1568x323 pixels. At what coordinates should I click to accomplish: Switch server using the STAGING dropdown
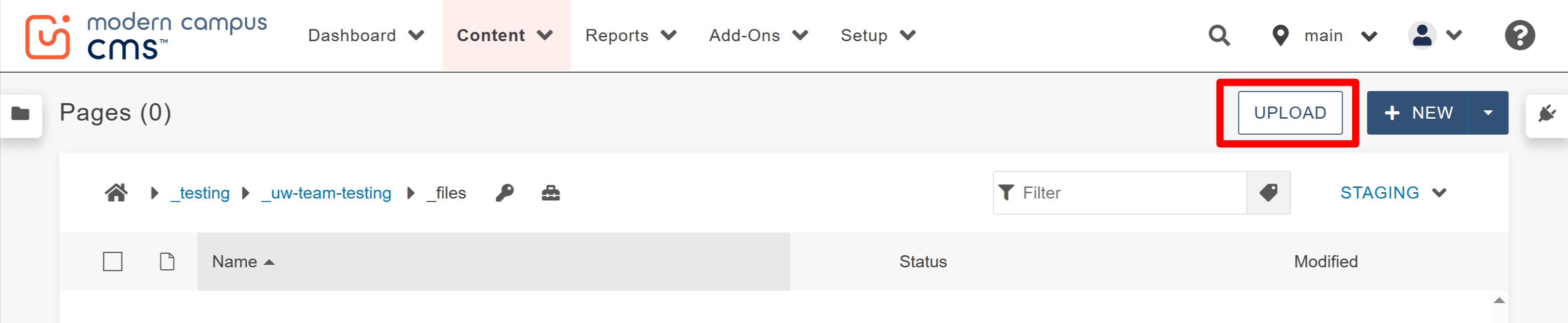coord(1393,193)
